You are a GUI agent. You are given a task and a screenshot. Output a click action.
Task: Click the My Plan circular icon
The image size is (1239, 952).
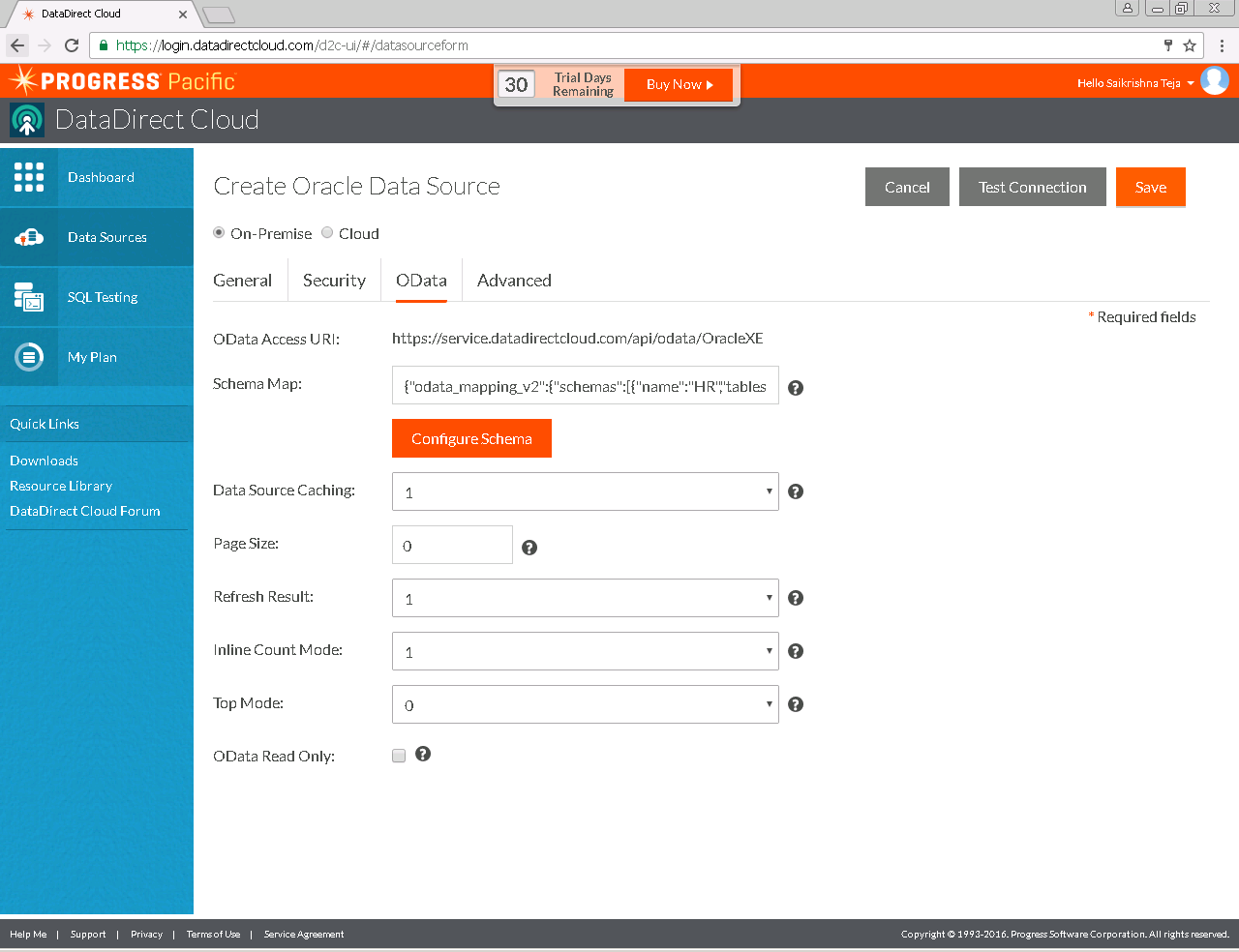29,357
